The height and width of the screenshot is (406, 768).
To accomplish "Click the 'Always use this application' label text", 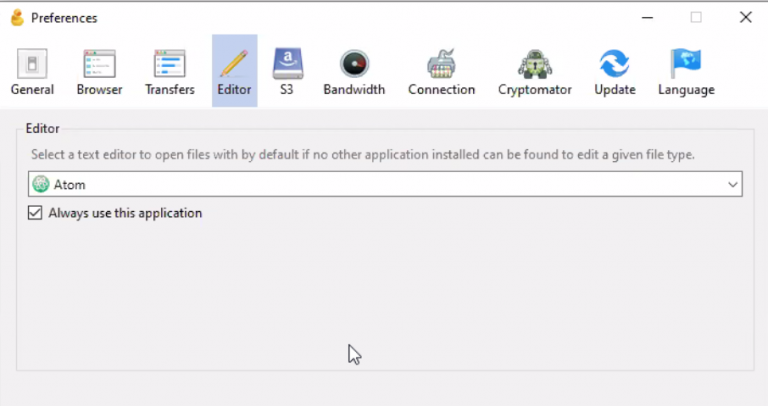I will pos(125,213).
